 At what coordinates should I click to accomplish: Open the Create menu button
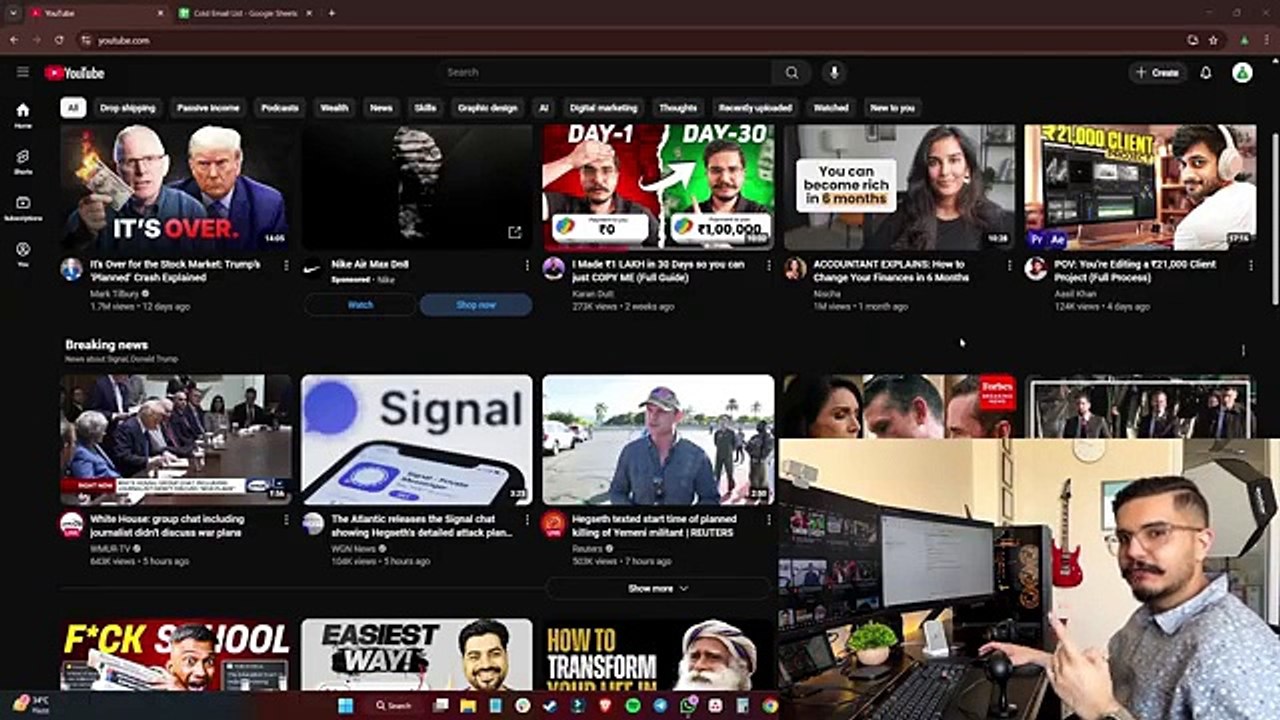tap(1157, 72)
